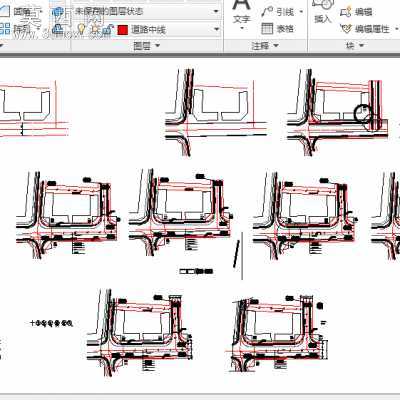Select the building outline plan without road curves
400x400 pixels.
coord(34,109)
